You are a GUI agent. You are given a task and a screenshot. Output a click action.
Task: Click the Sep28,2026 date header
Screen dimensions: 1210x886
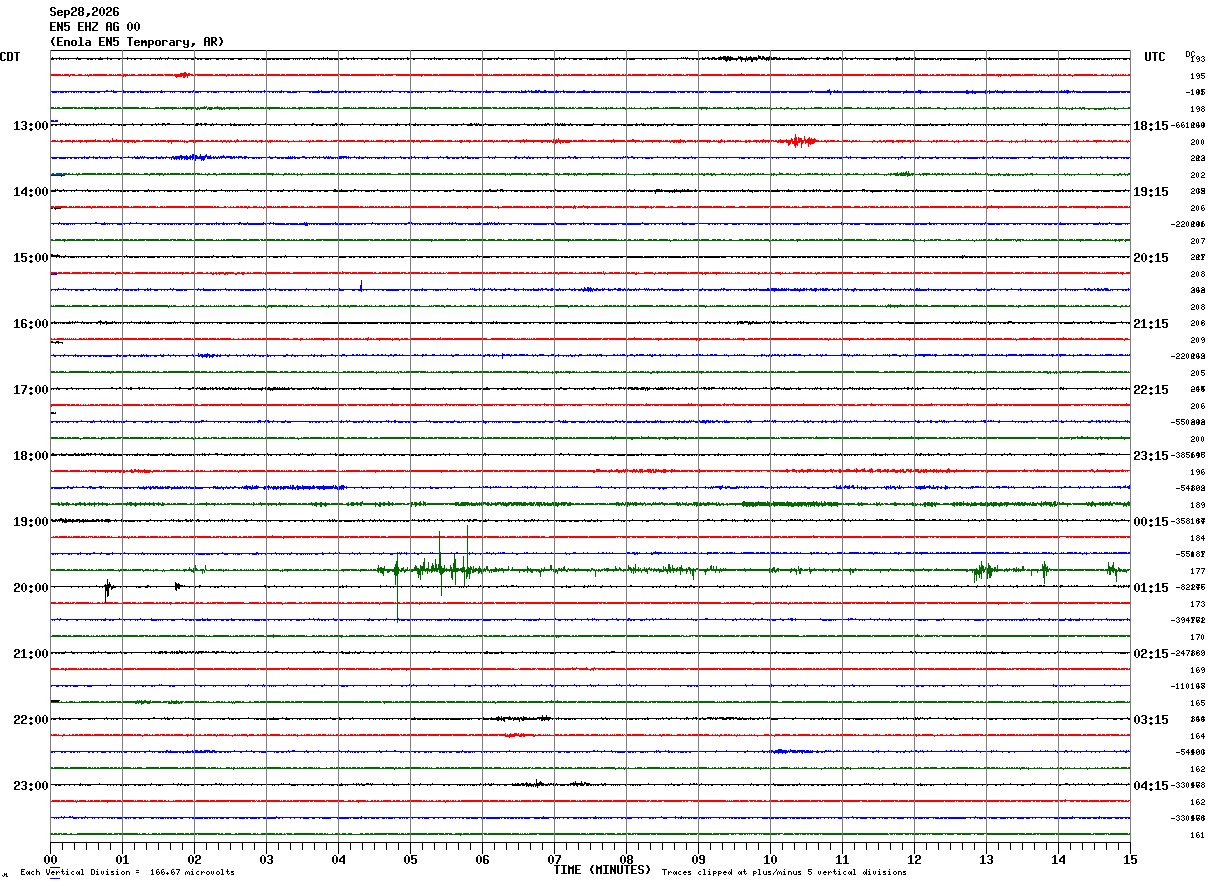(84, 12)
